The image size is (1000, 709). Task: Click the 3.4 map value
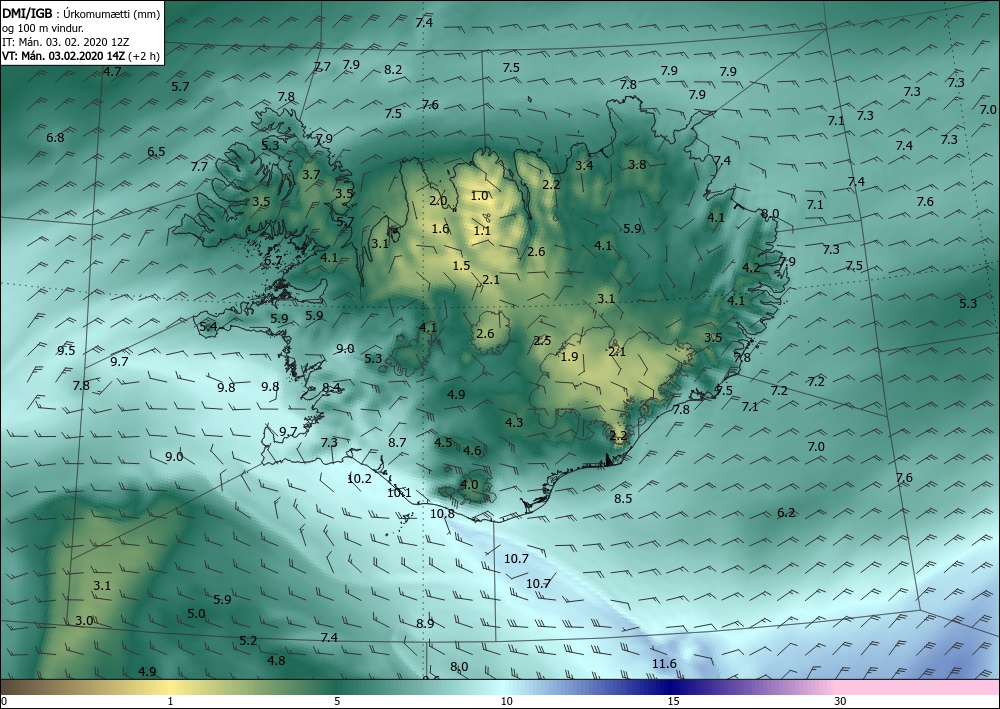click(x=584, y=165)
